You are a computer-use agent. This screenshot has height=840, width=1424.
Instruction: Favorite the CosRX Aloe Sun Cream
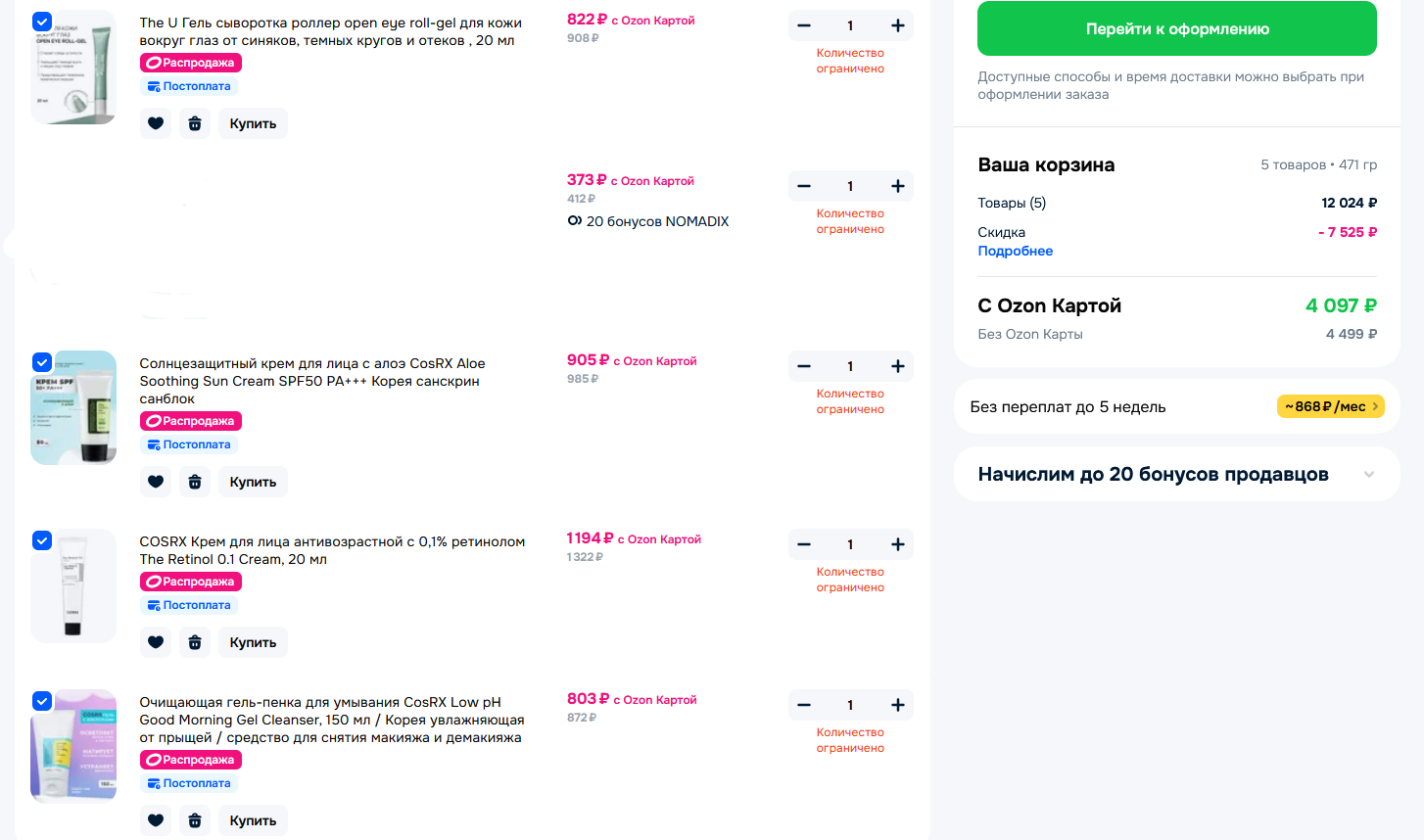(x=156, y=482)
